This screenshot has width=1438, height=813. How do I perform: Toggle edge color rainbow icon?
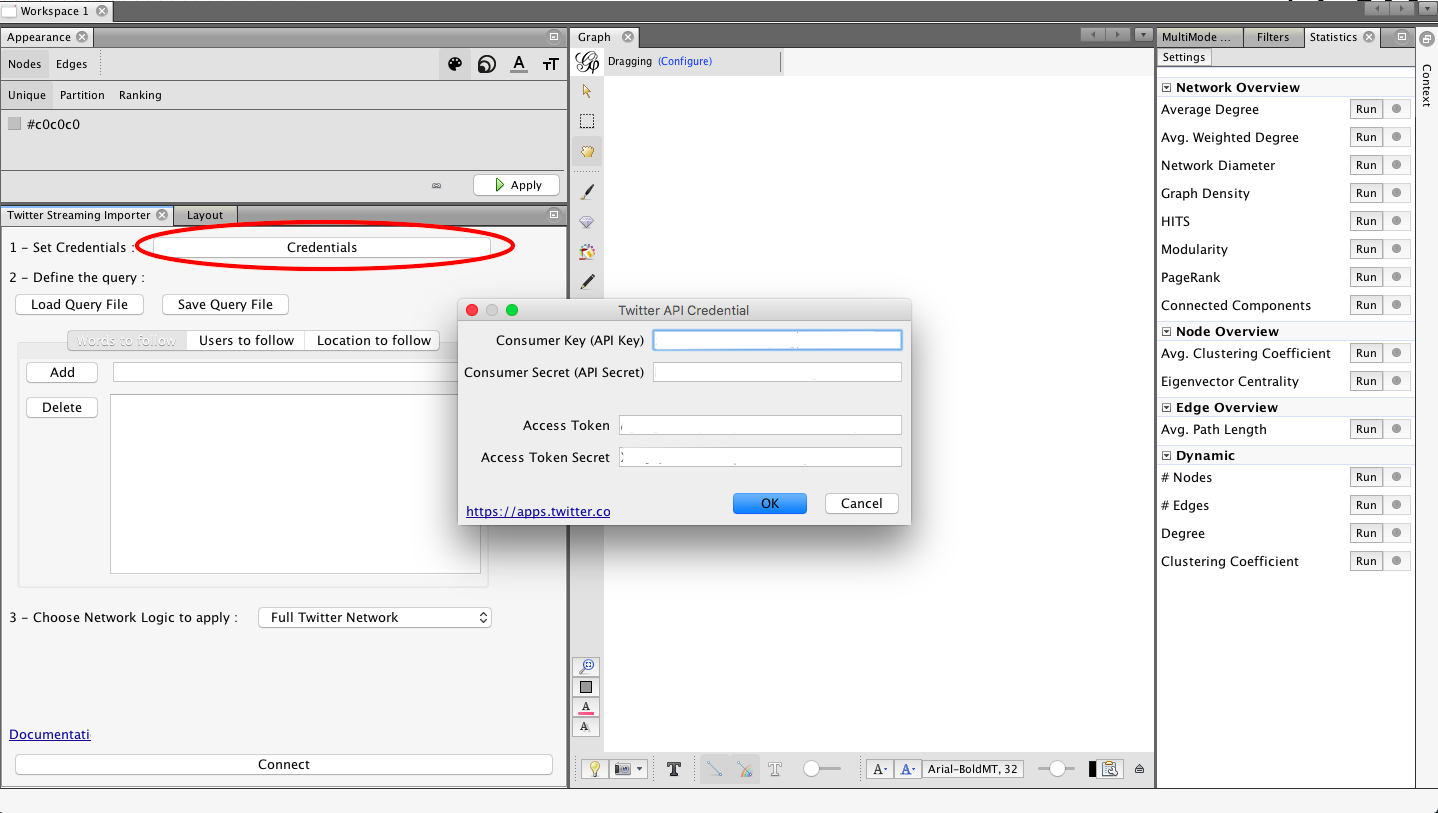coord(745,769)
